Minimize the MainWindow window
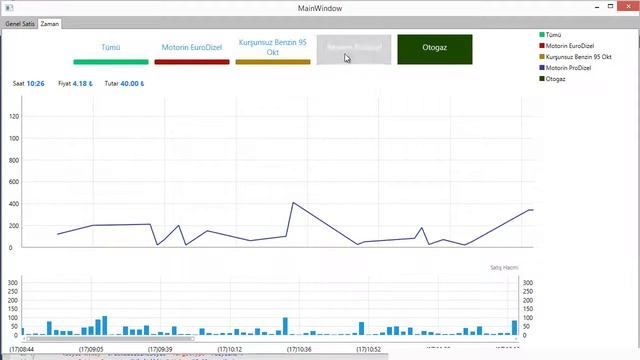The image size is (640, 360). click(x=597, y=7)
